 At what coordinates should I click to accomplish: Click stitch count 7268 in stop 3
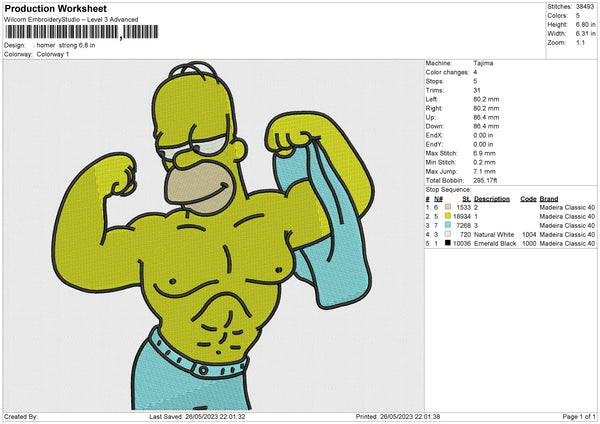464,225
